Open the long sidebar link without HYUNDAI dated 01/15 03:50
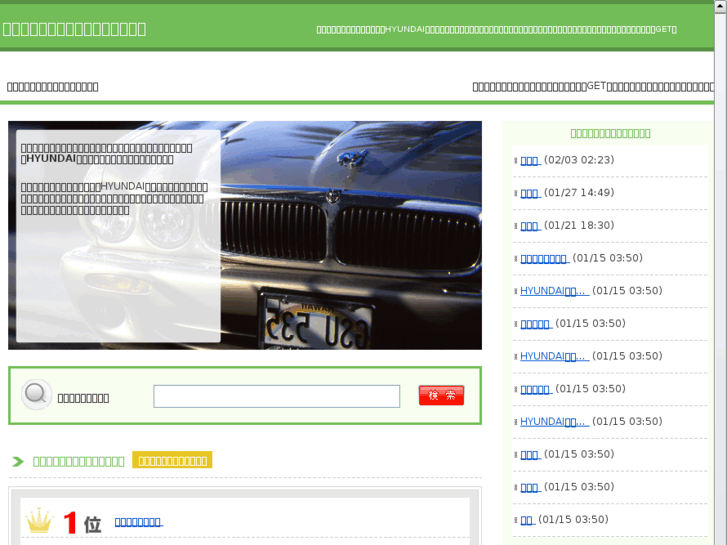 (544, 258)
